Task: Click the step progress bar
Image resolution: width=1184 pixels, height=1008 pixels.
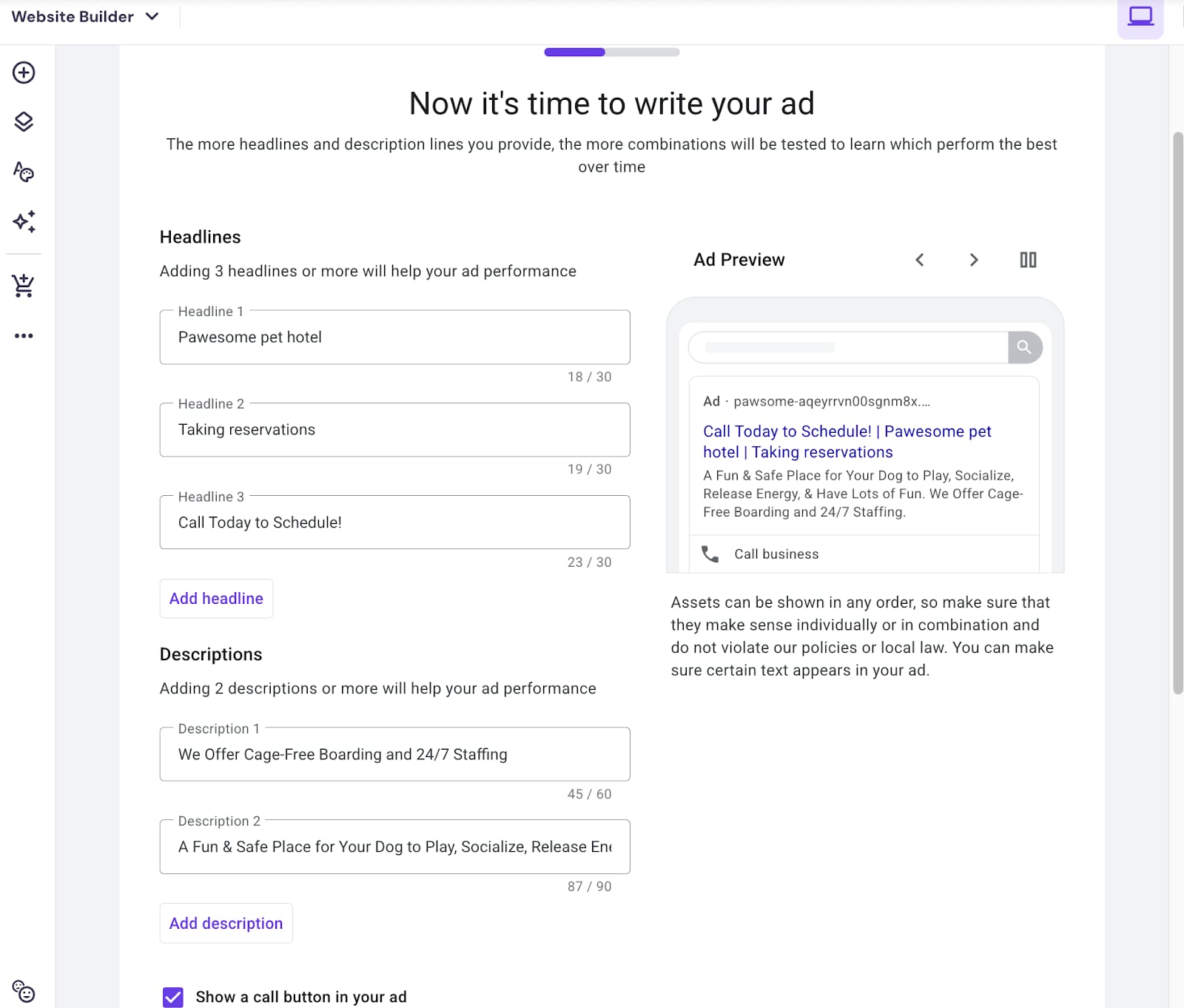Action: coord(611,53)
